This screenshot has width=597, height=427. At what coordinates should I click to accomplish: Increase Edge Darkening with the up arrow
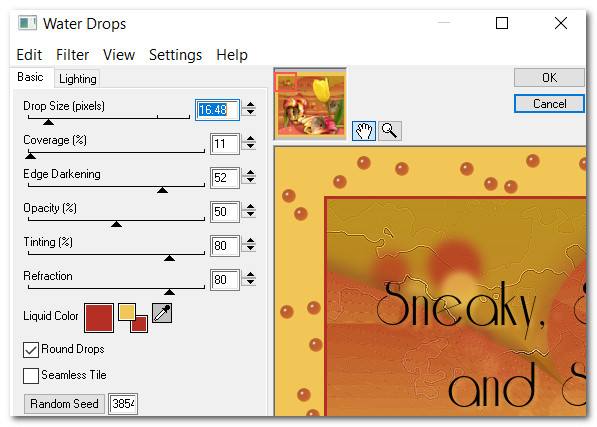click(x=250, y=173)
